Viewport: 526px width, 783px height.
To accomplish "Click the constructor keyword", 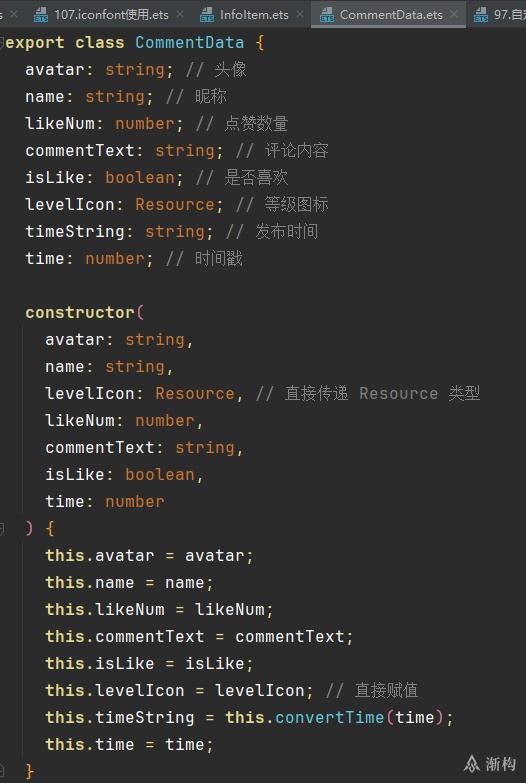I will point(80,313).
